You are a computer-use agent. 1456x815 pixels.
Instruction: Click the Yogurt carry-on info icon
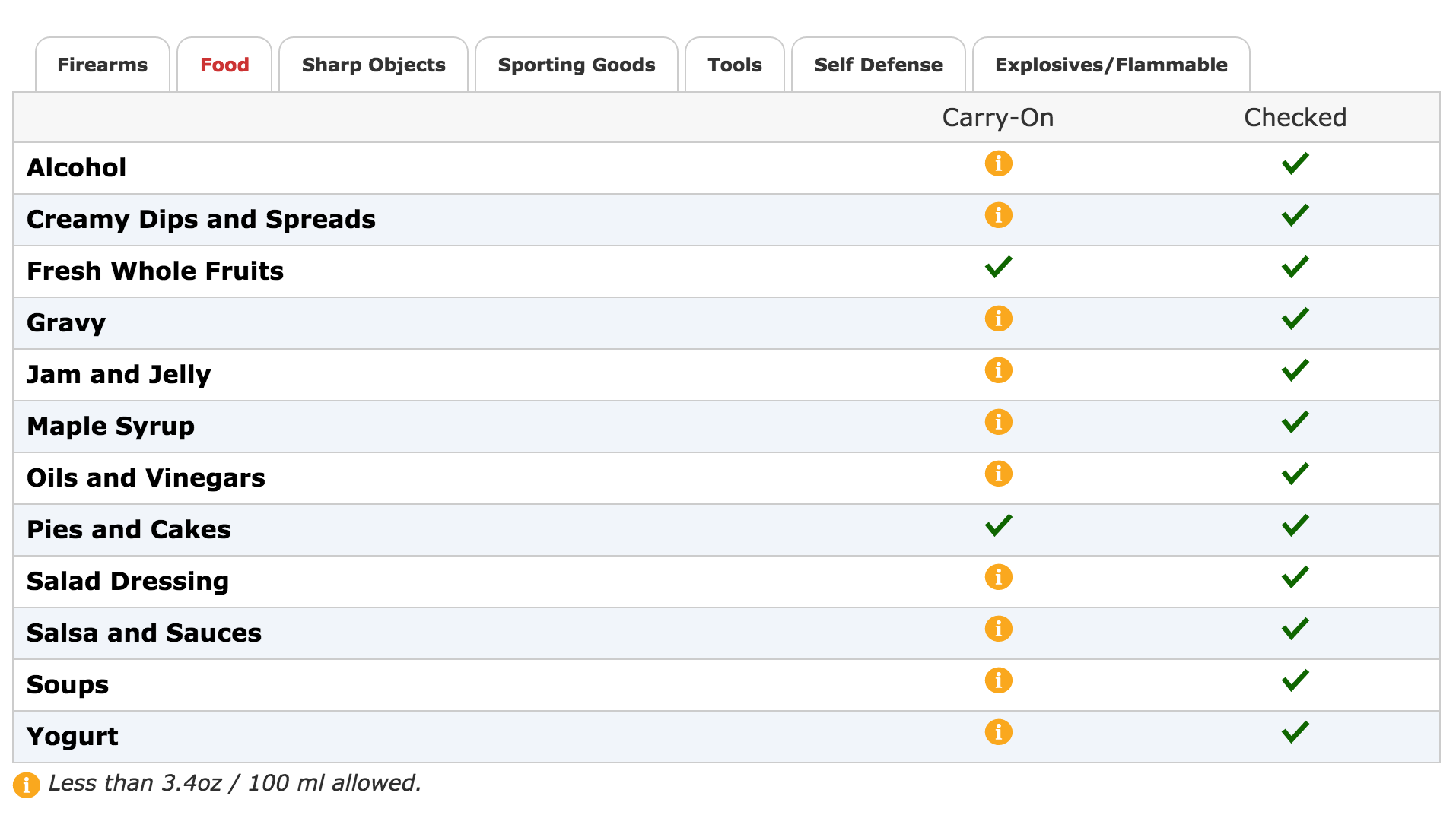998,732
